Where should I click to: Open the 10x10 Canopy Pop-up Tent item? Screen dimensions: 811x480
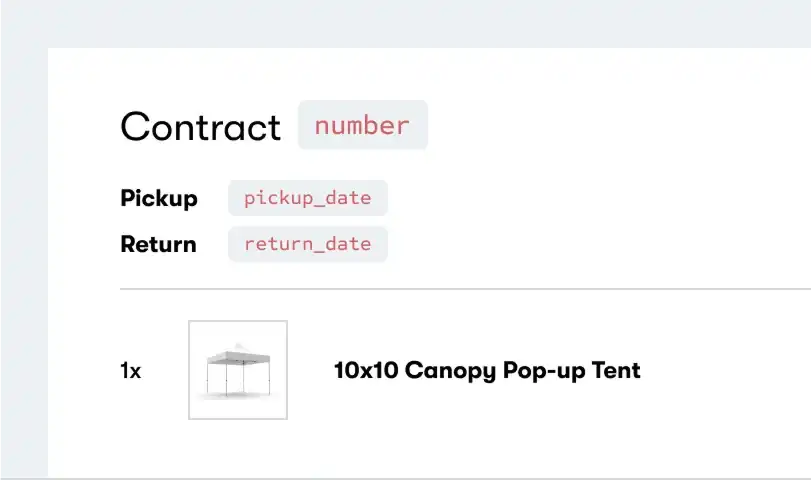(486, 371)
